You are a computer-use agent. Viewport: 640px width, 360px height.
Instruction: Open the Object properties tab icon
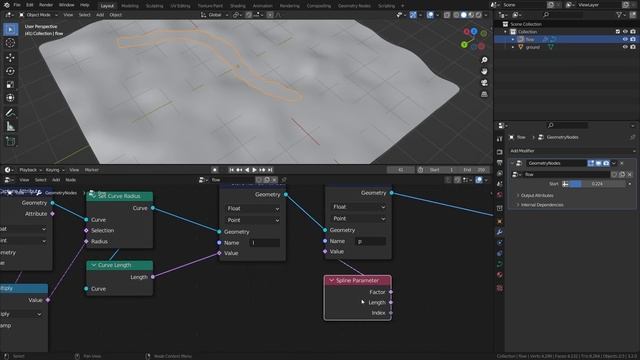500,222
